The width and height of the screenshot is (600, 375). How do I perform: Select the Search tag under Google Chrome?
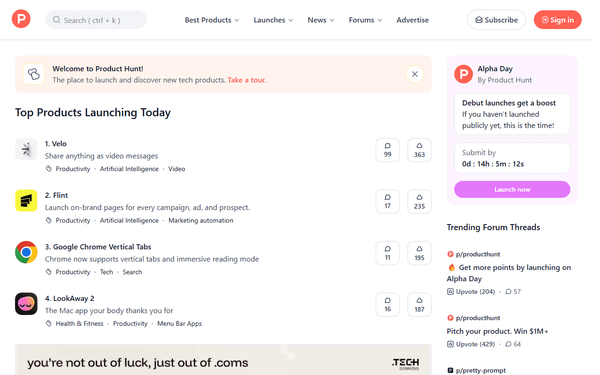[x=132, y=272]
